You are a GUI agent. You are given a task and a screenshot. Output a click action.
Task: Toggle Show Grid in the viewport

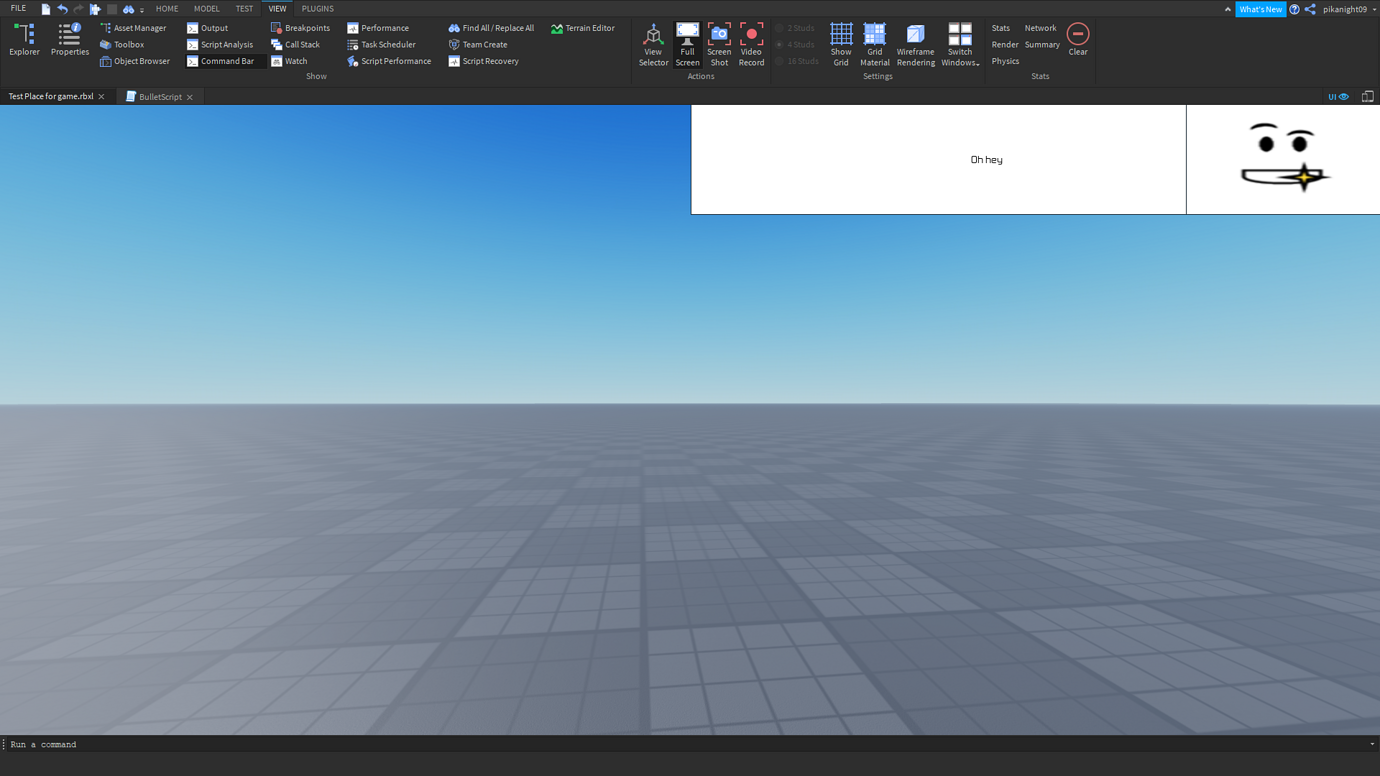841,43
